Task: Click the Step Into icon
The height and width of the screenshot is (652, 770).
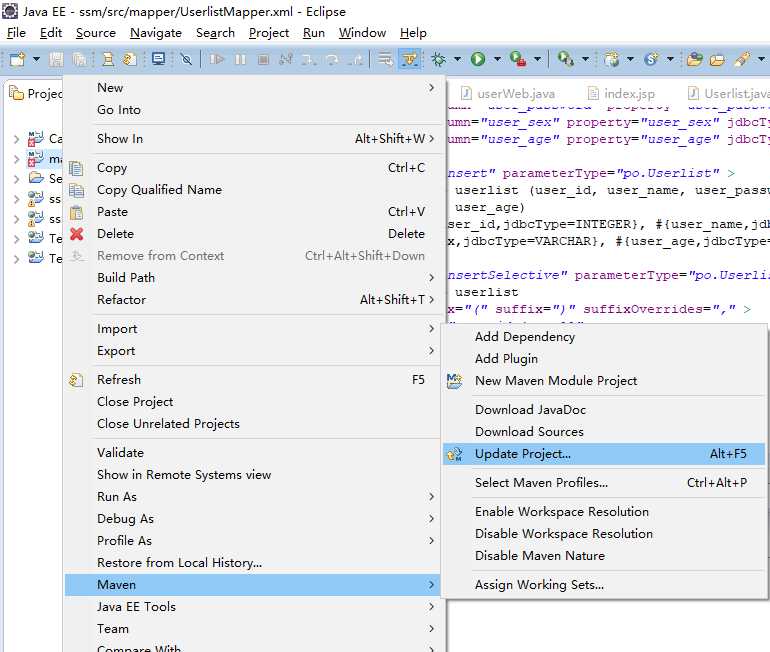Action: (309, 59)
